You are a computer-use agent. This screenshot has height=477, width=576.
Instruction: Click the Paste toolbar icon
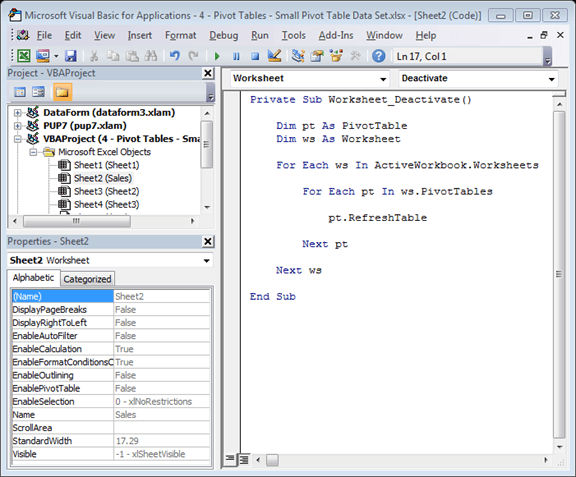tap(132, 56)
